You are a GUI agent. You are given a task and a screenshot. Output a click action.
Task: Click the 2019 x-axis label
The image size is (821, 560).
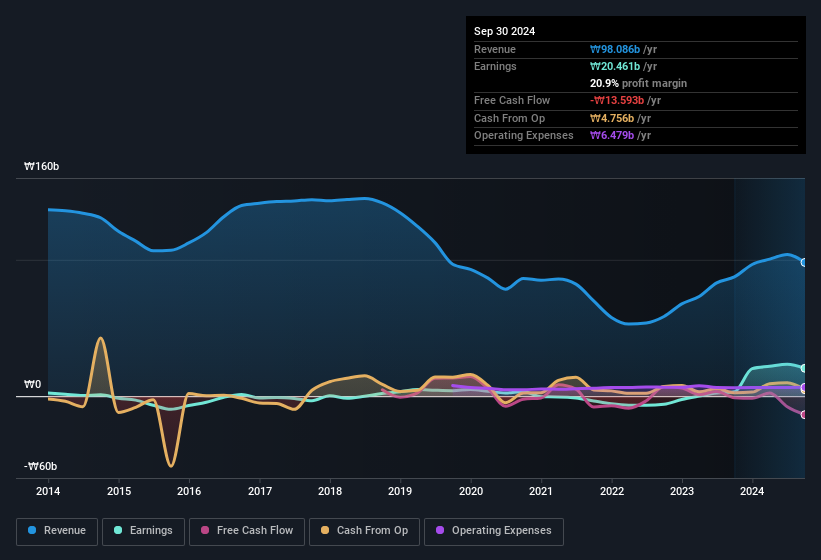pyautogui.click(x=400, y=491)
